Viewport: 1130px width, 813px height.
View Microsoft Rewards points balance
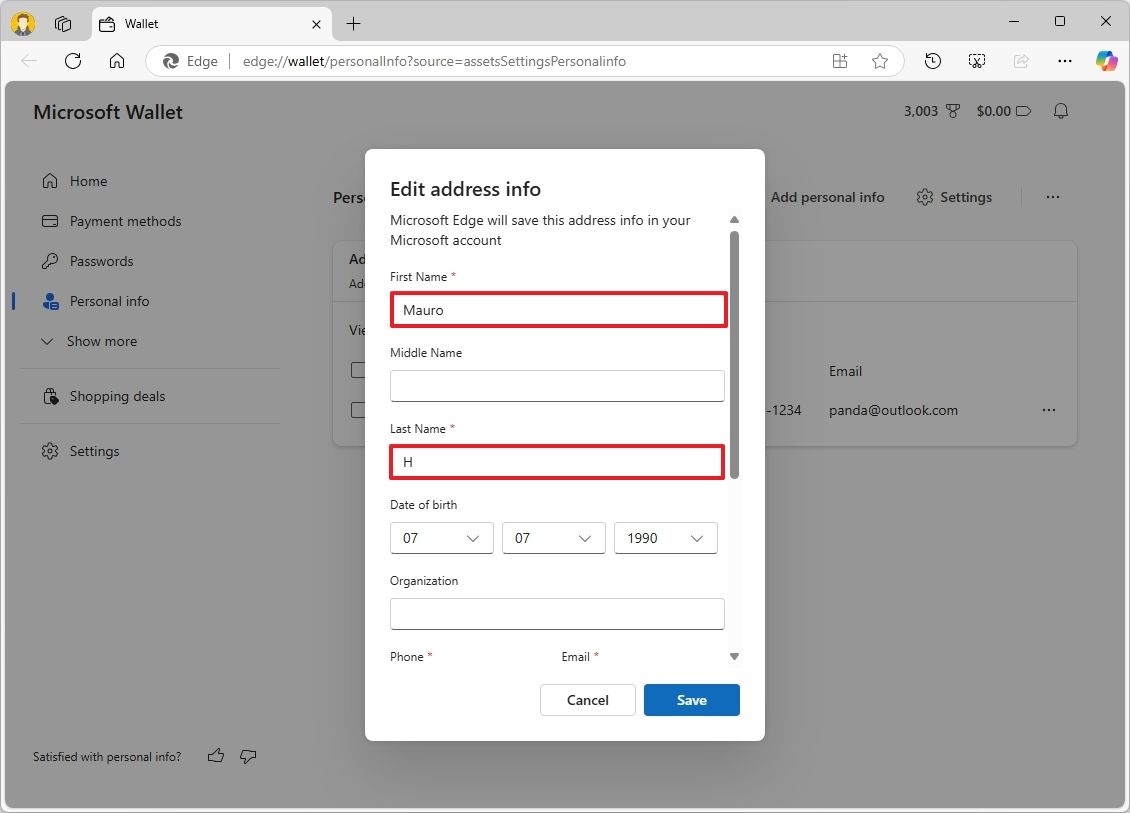(x=930, y=111)
